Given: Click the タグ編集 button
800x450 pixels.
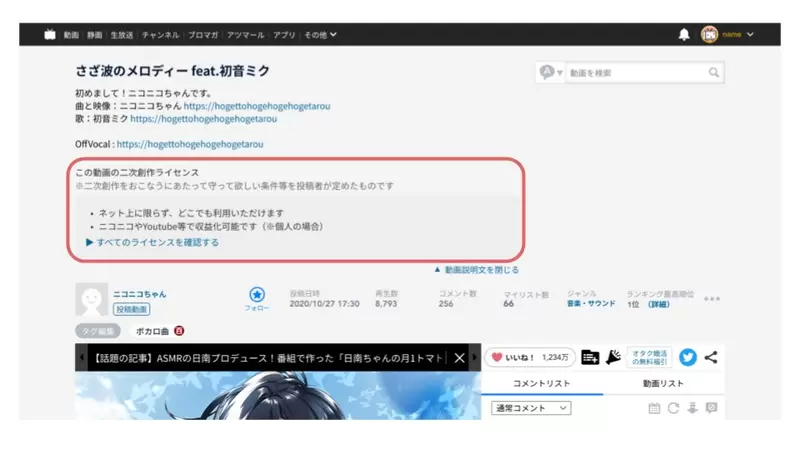Looking at the screenshot, I should tap(98, 331).
